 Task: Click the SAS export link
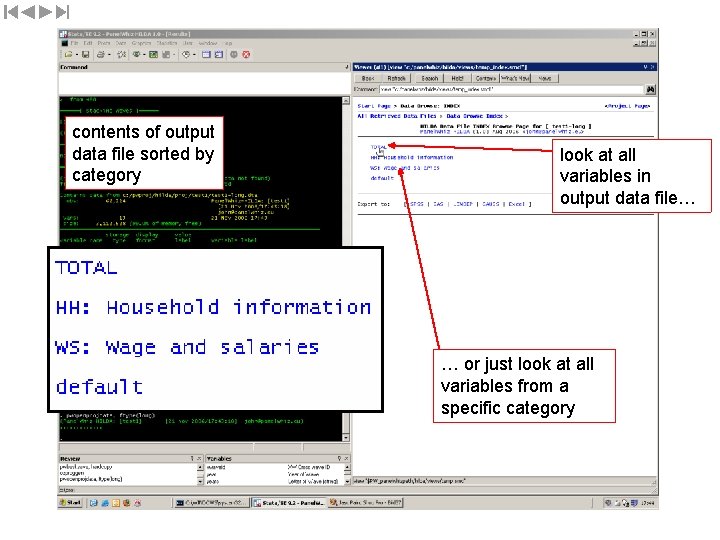coord(439,204)
